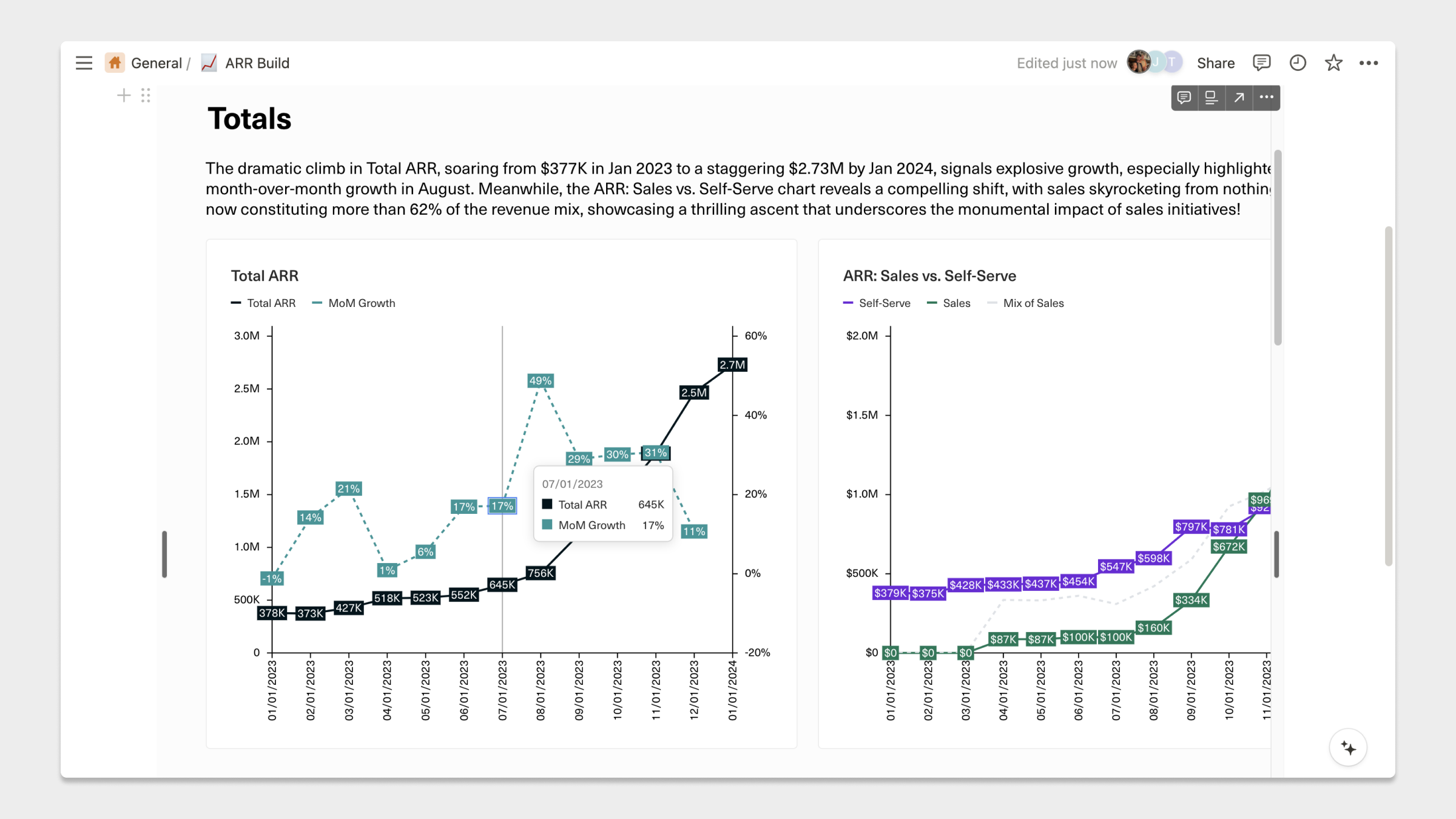
Task: Open block in full page arrow icon
Action: [1239, 98]
